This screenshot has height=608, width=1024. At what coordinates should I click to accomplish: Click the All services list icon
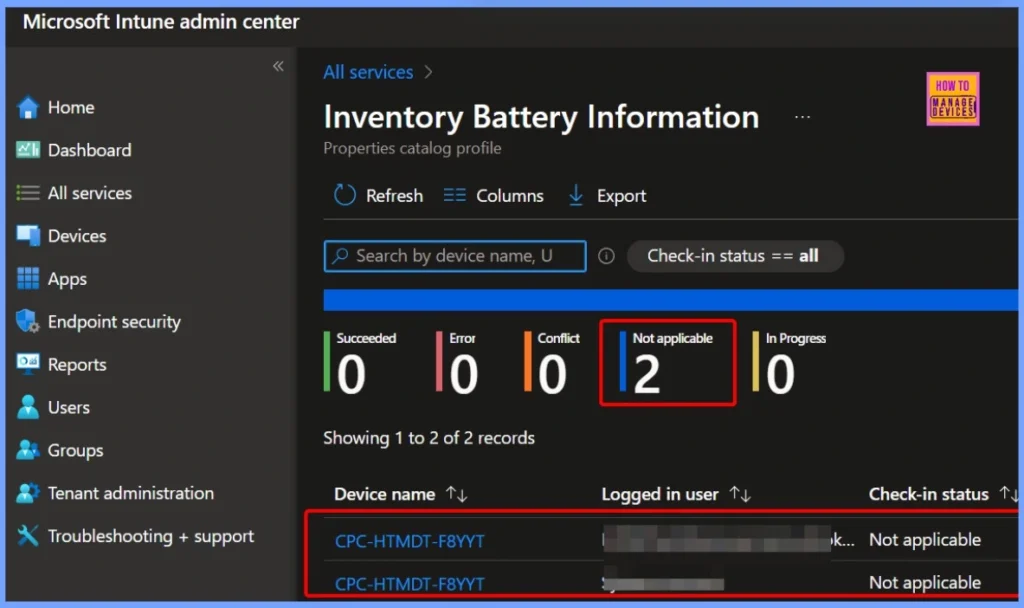click(x=27, y=193)
